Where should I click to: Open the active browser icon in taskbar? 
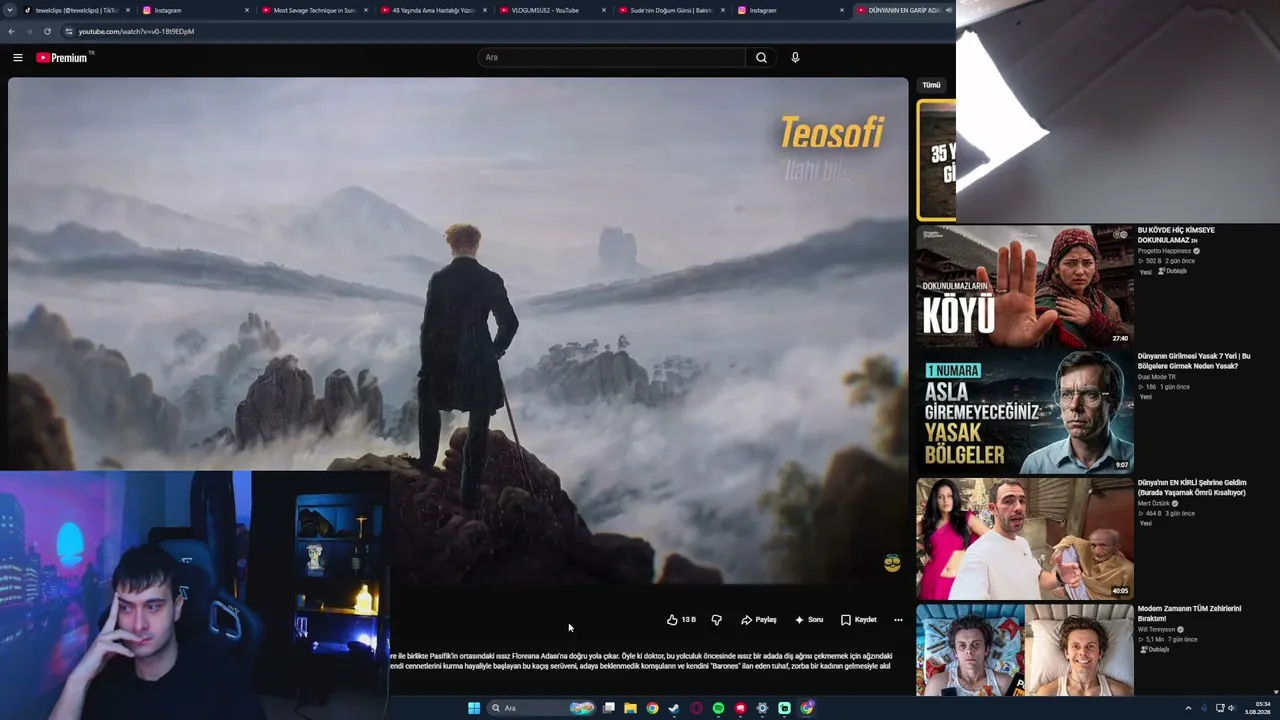[806, 708]
